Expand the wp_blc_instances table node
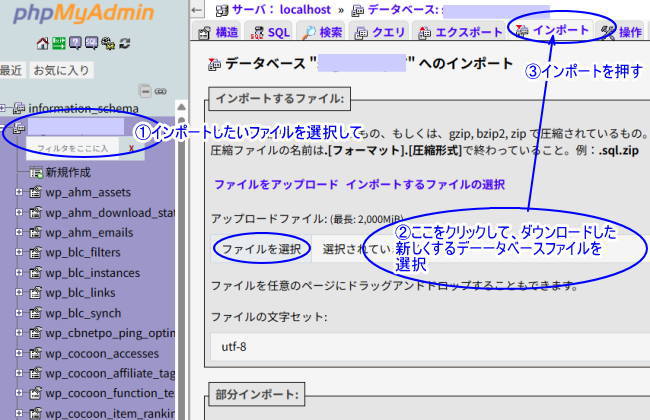The width and height of the screenshot is (650, 420). pyautogui.click(x=19, y=272)
